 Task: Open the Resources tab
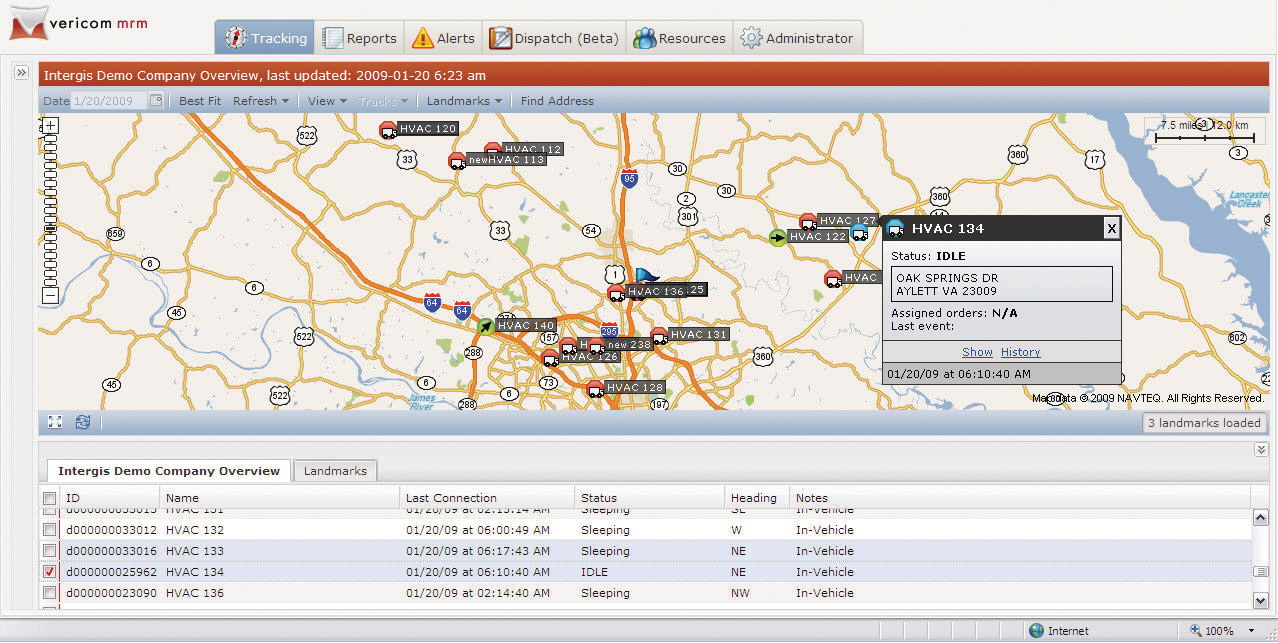point(680,38)
